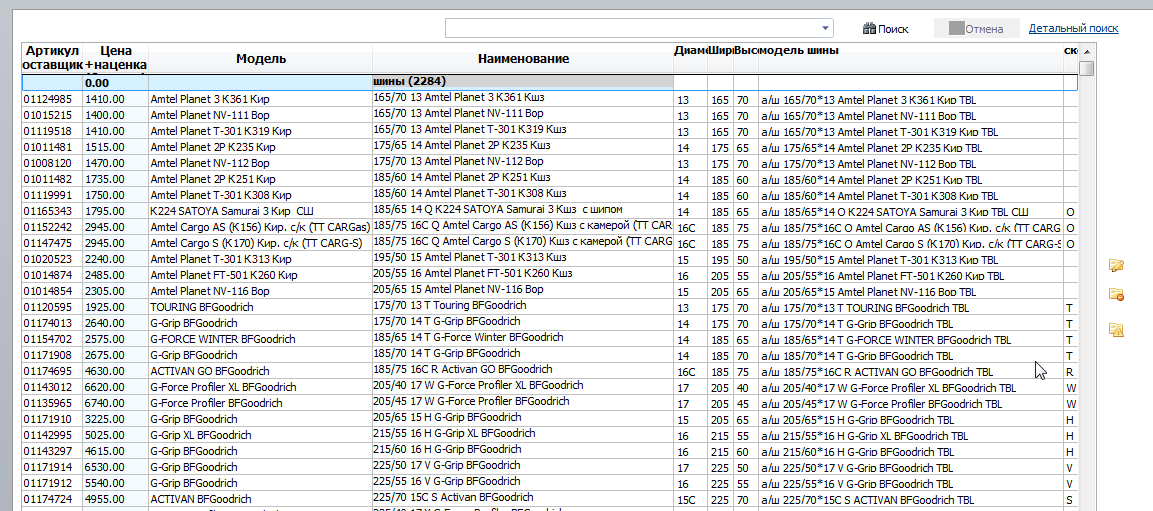Viewport: 1153px width, 511px height.
Task: Click the Наименование column header
Action: click(523, 58)
